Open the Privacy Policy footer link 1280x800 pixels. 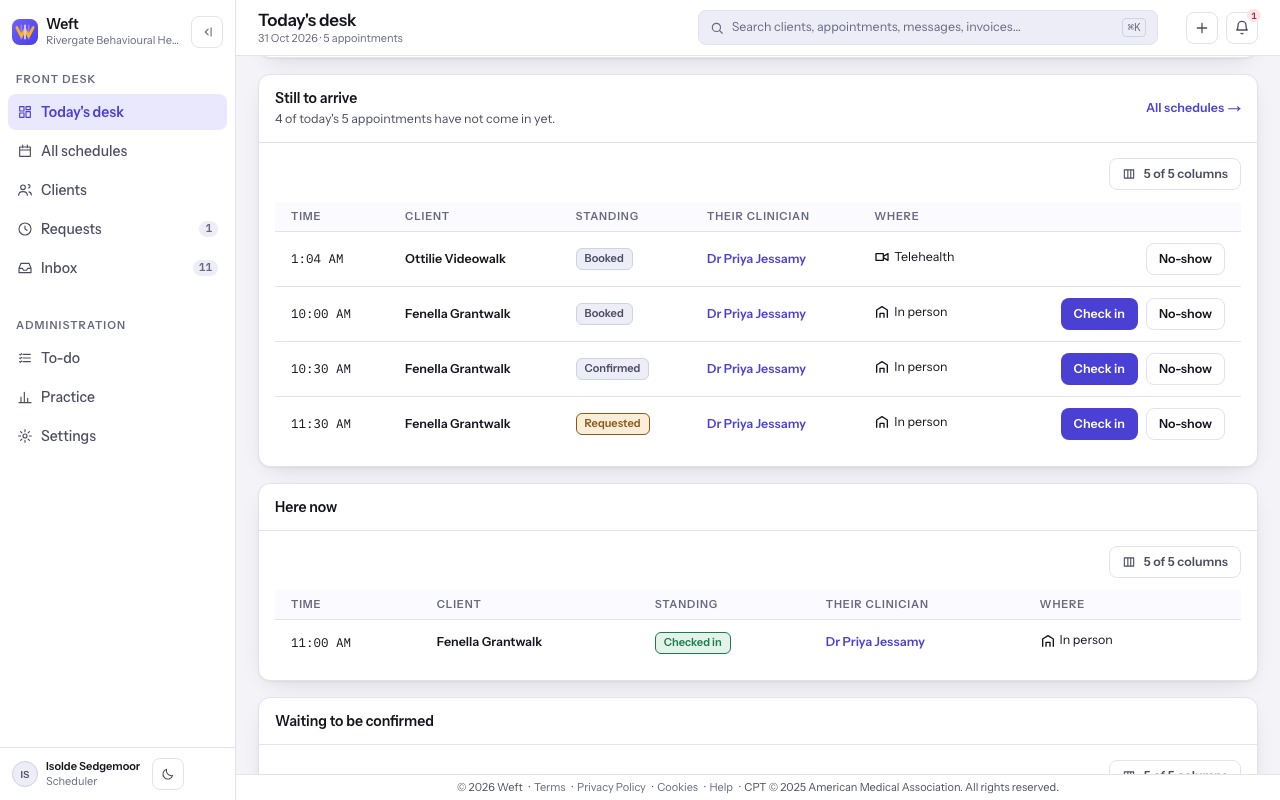pos(611,787)
